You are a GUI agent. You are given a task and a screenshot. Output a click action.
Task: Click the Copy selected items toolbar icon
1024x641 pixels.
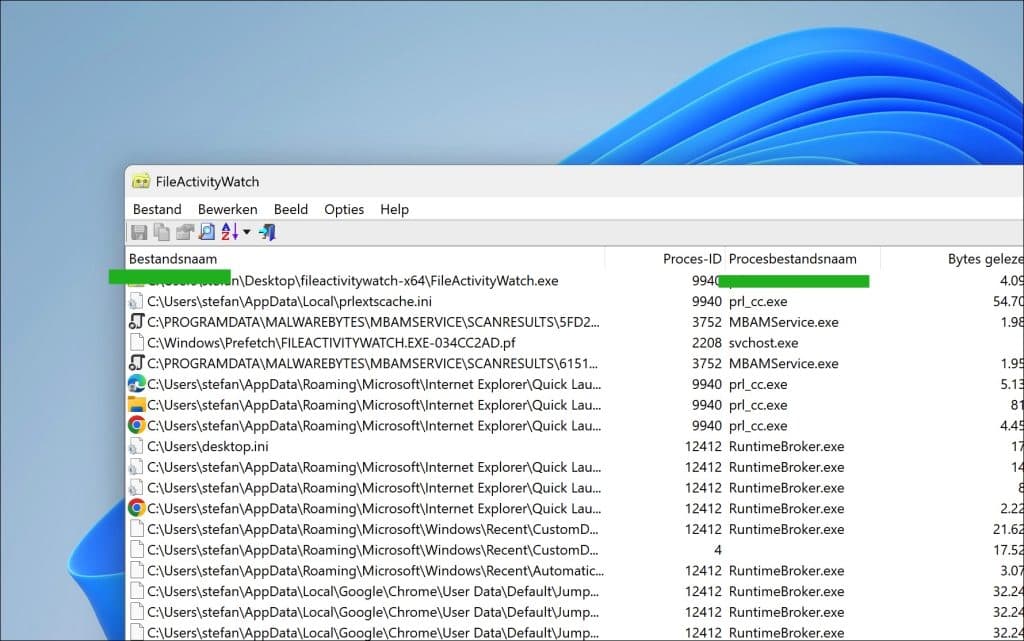tap(161, 232)
